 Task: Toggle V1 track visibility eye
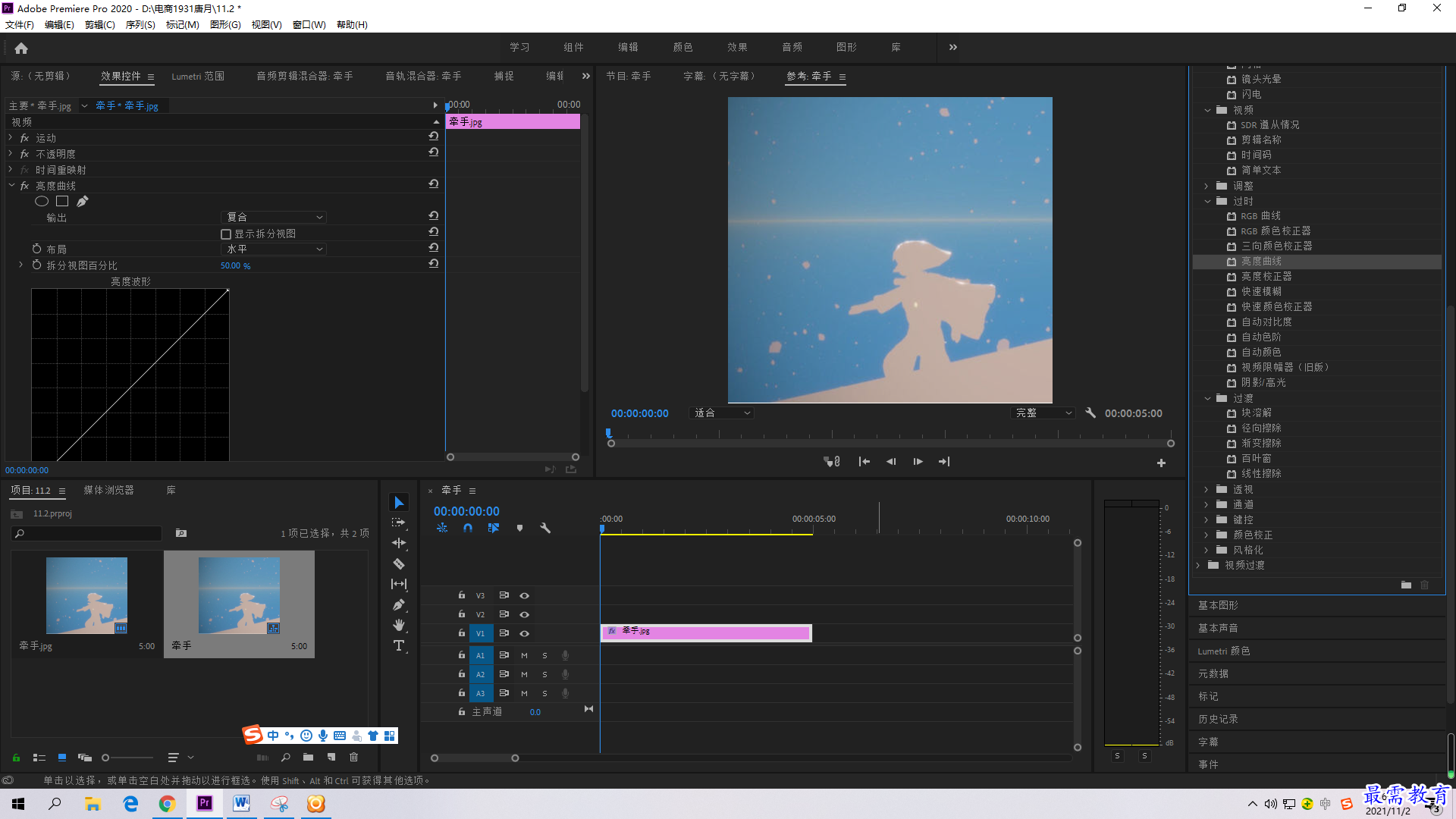(x=524, y=633)
